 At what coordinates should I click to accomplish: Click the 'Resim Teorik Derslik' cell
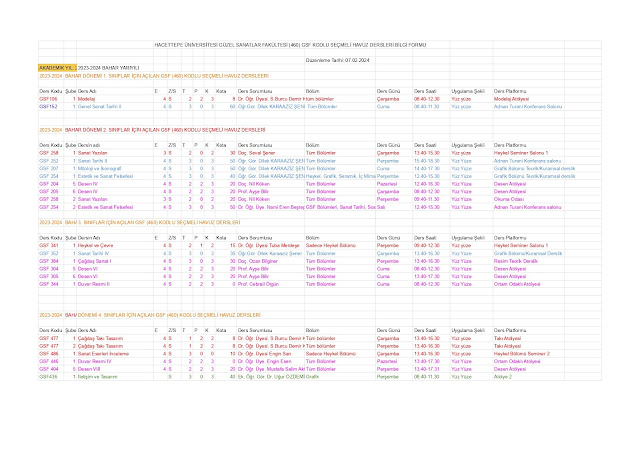coord(516,261)
